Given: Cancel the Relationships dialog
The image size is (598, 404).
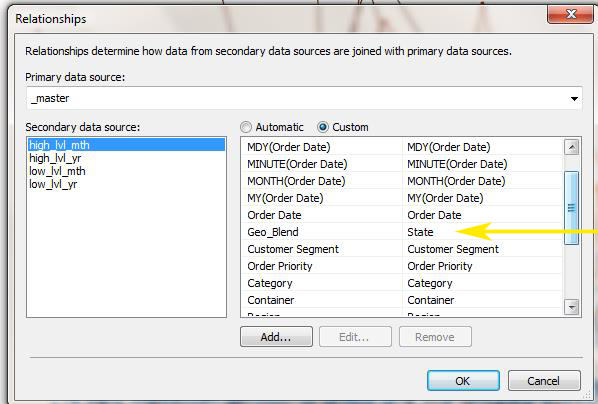Looking at the screenshot, I should 544,380.
